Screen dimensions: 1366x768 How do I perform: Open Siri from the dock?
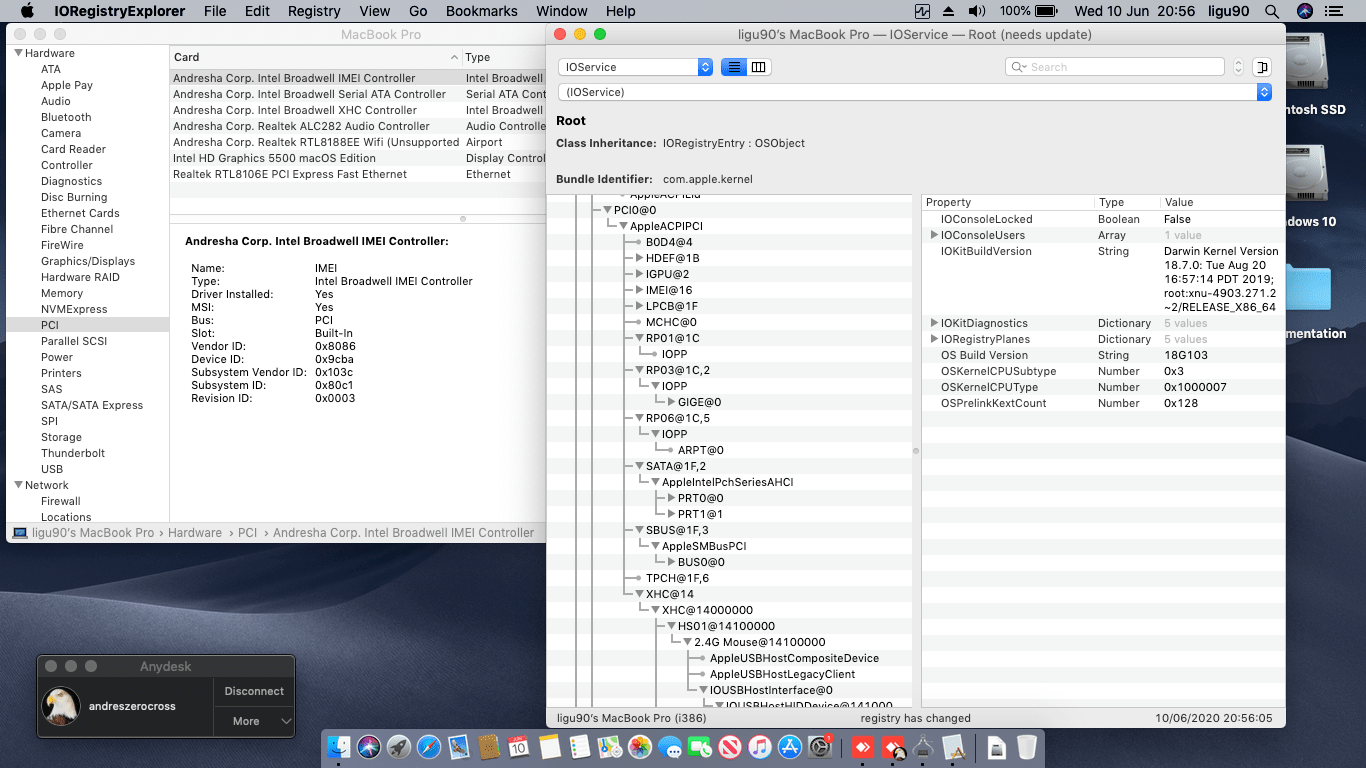click(370, 746)
